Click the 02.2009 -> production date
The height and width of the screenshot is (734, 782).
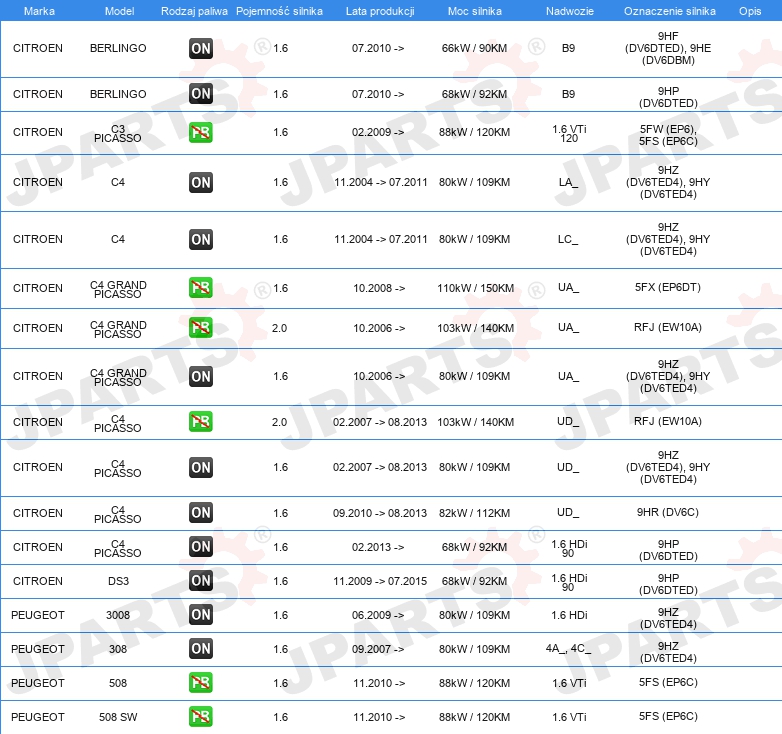(378, 132)
